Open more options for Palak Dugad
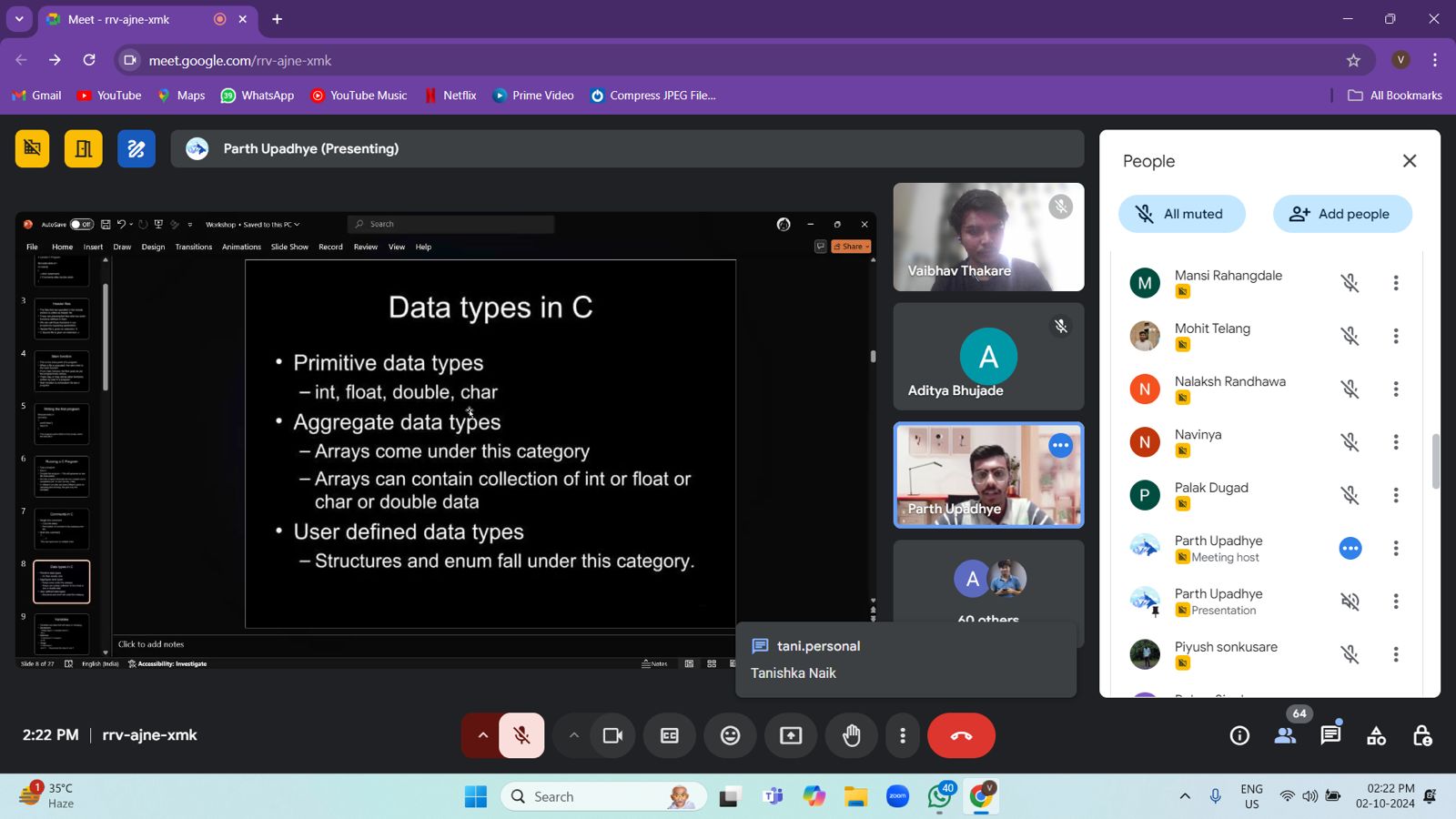Screen dimensions: 1456x819 tap(1395, 495)
